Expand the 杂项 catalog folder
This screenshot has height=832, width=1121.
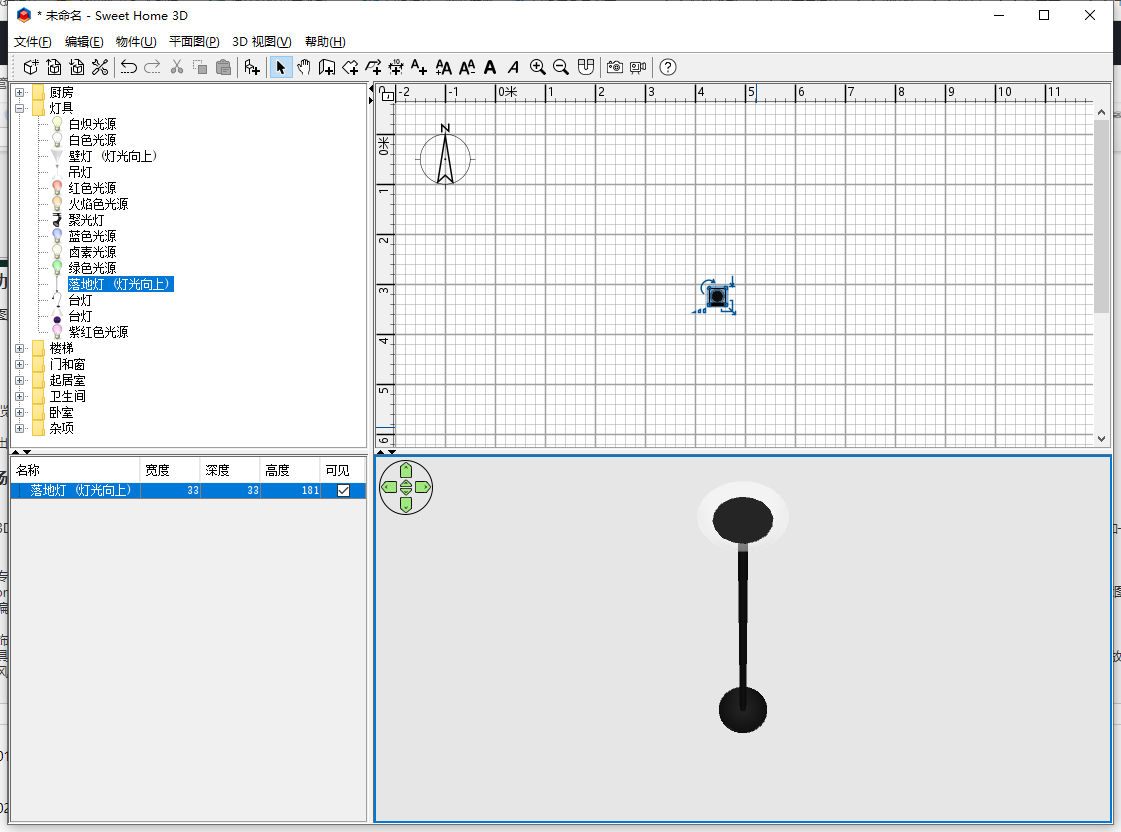click(x=19, y=429)
